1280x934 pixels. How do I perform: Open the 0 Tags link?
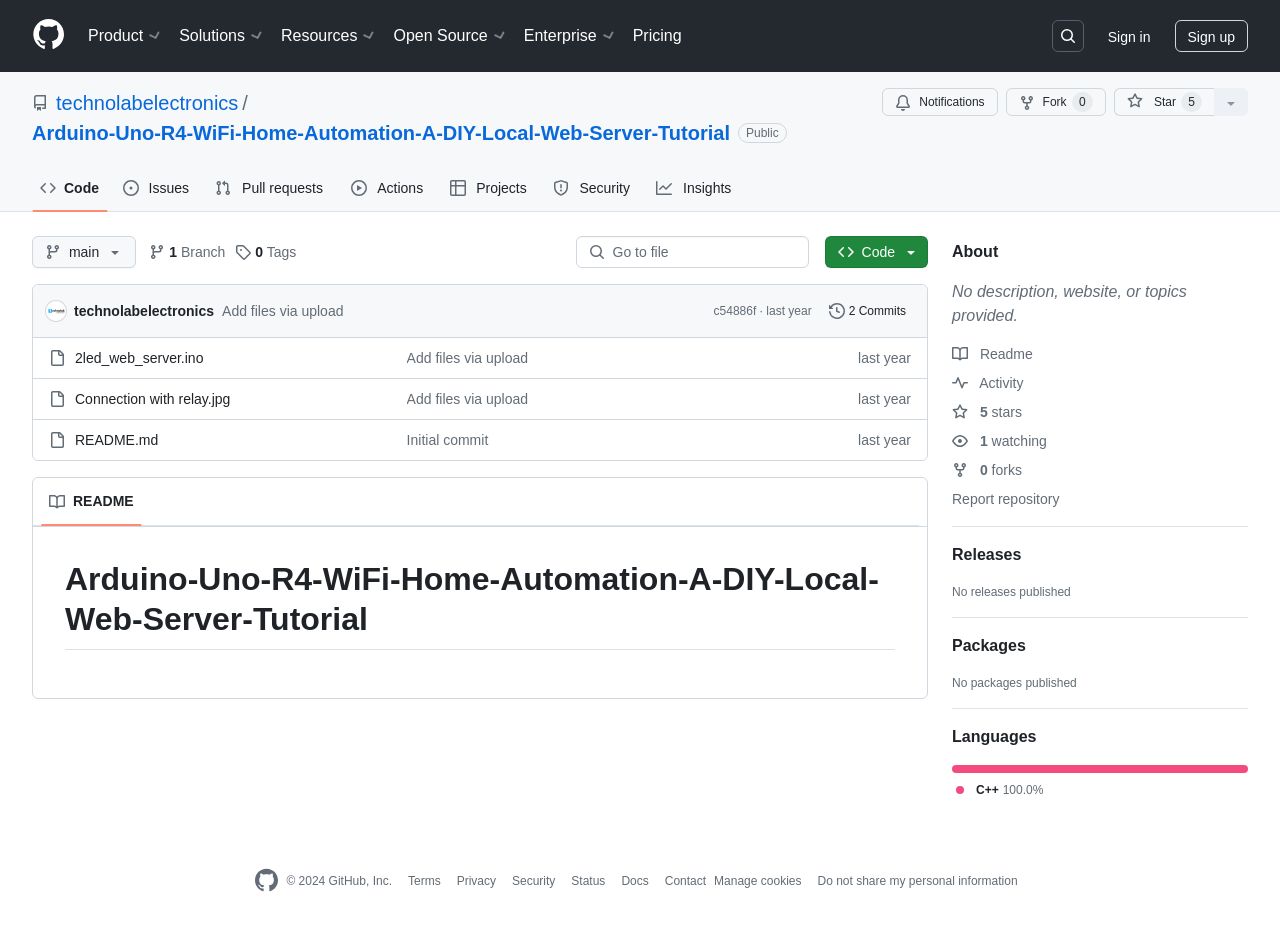(266, 252)
